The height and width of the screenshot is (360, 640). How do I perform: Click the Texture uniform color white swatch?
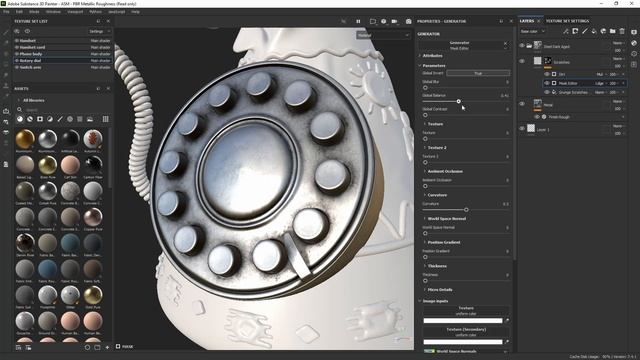click(463, 320)
